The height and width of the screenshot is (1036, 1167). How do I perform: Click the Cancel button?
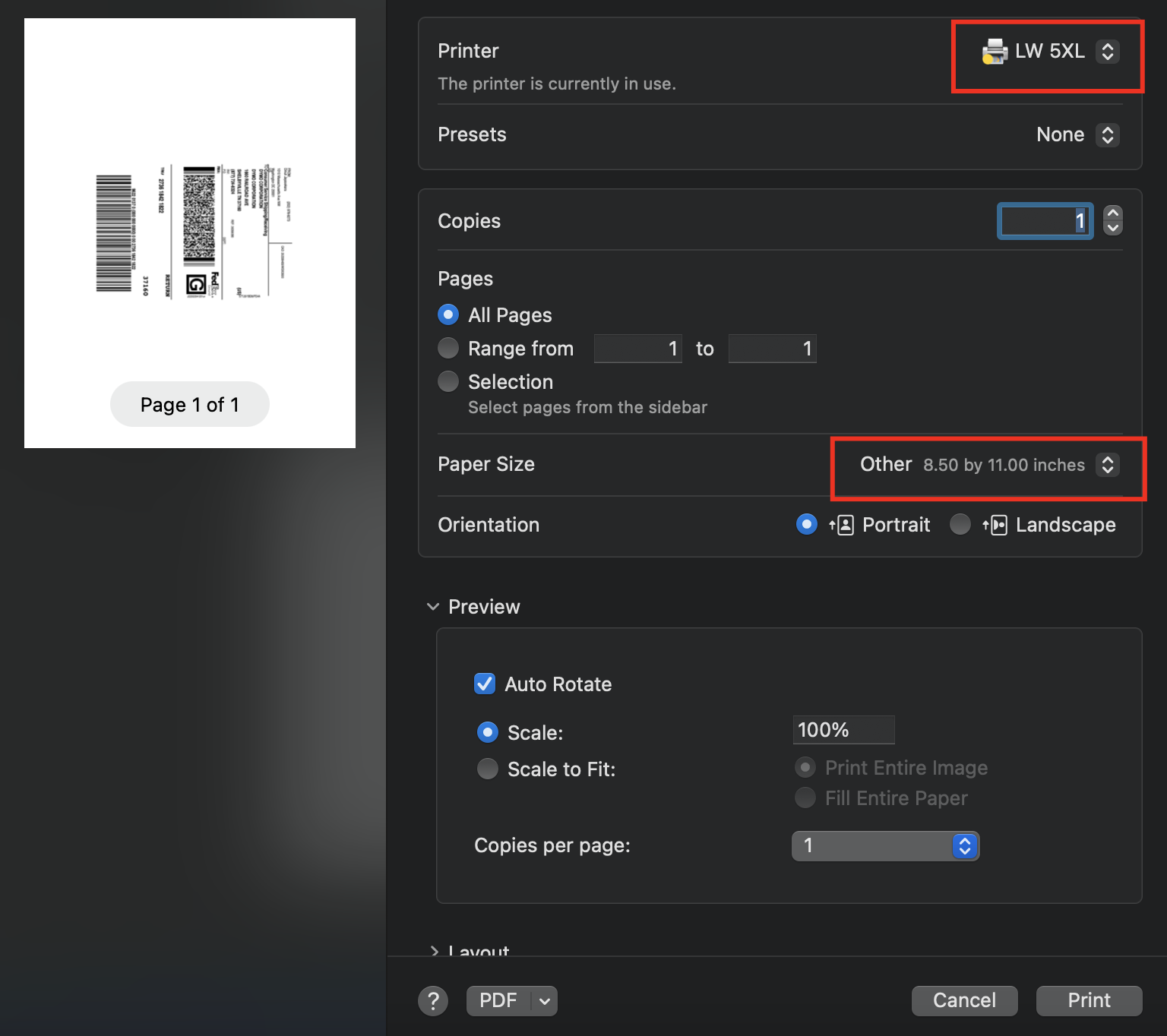click(965, 1001)
